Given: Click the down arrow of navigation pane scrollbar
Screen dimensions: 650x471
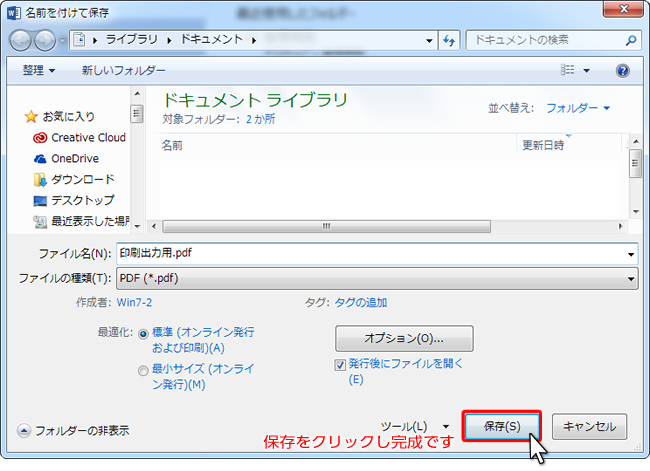Looking at the screenshot, I should point(137,226).
